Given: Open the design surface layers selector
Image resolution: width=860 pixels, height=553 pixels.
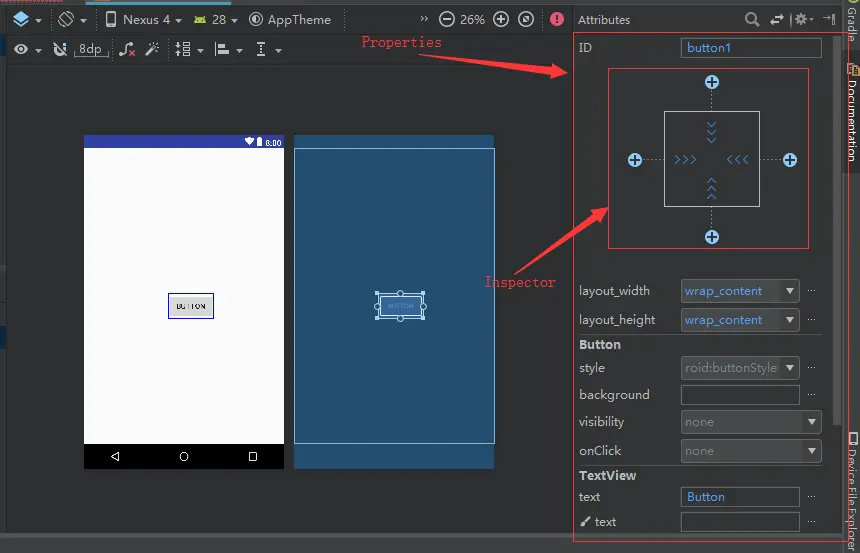Looking at the screenshot, I should (x=26, y=20).
